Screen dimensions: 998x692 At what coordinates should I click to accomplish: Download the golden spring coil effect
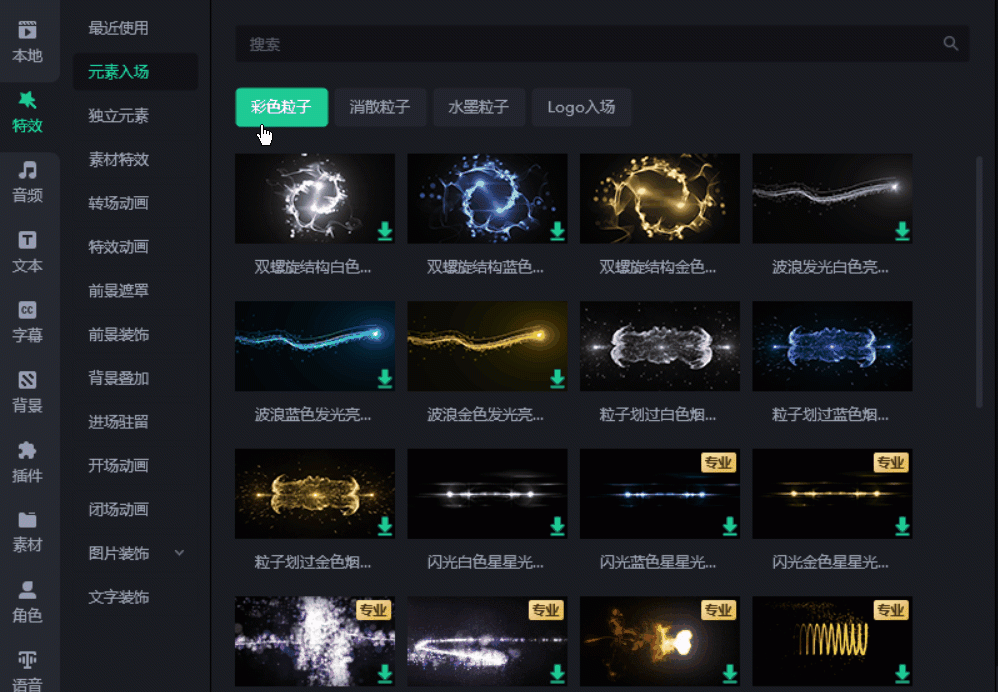(902, 673)
